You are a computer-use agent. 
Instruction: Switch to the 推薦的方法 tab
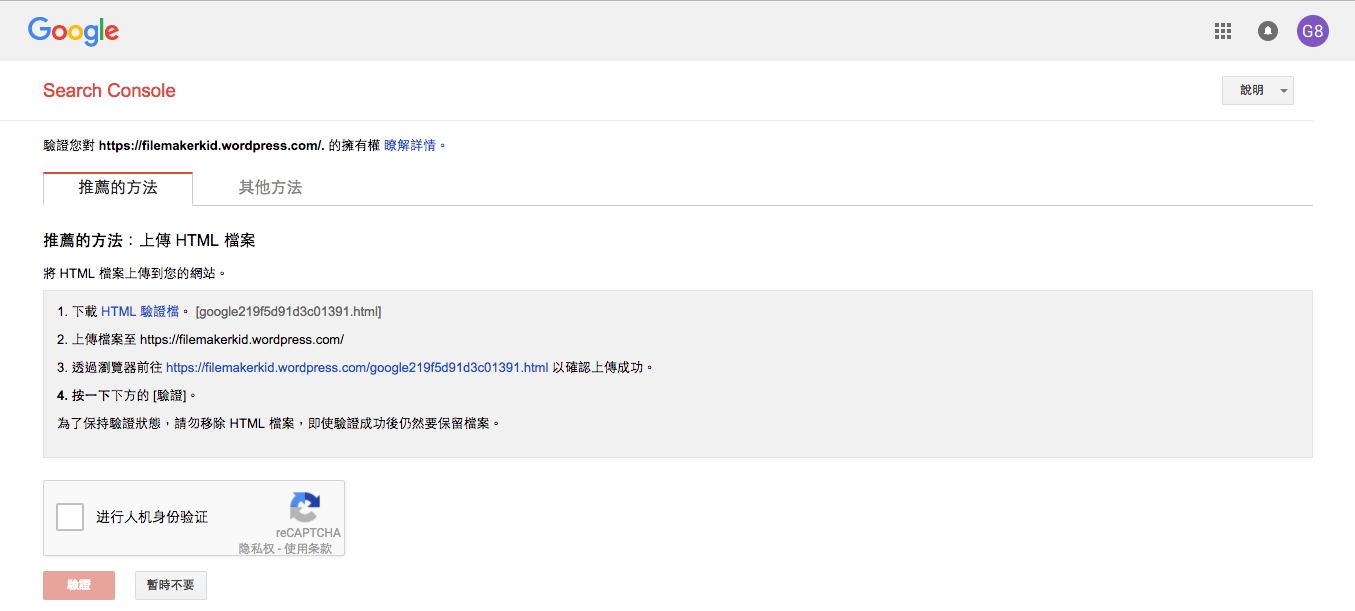tap(118, 188)
